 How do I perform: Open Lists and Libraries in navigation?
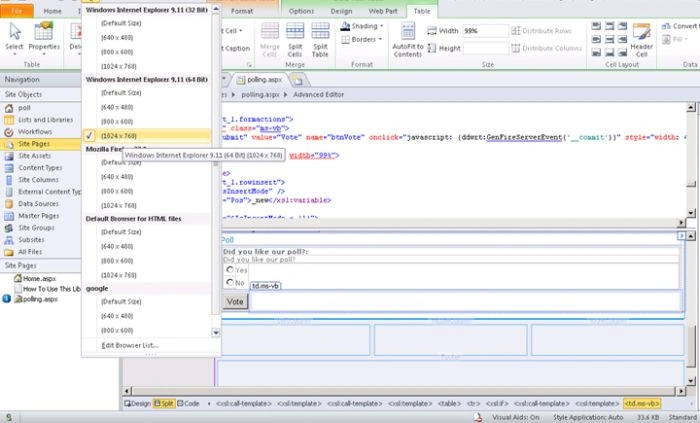45,120
